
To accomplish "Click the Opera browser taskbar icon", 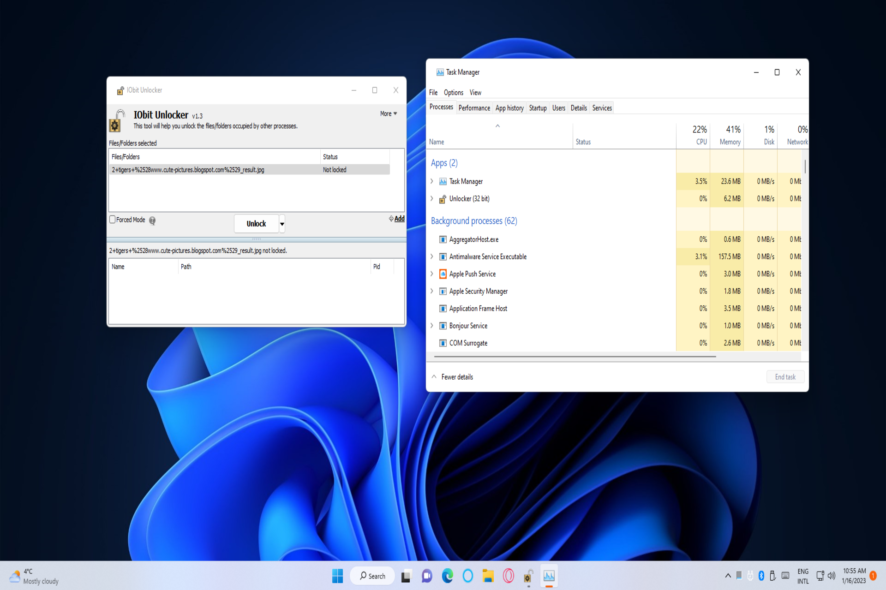I will (509, 576).
